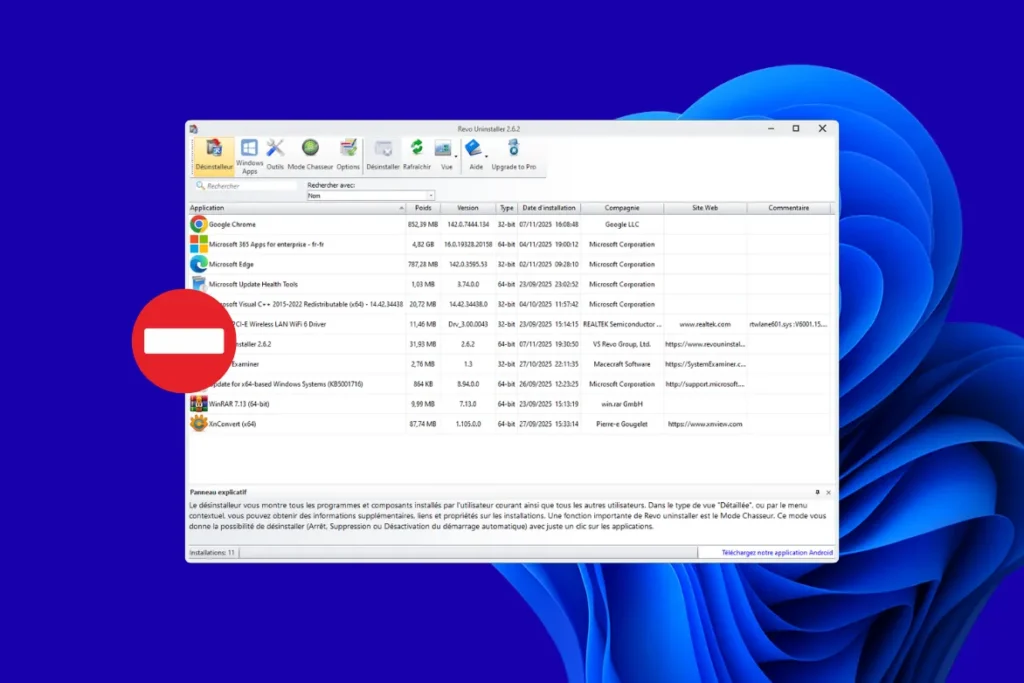This screenshot has height=683, width=1024.
Task: Sort the list by Compagnie column
Action: (x=621, y=208)
